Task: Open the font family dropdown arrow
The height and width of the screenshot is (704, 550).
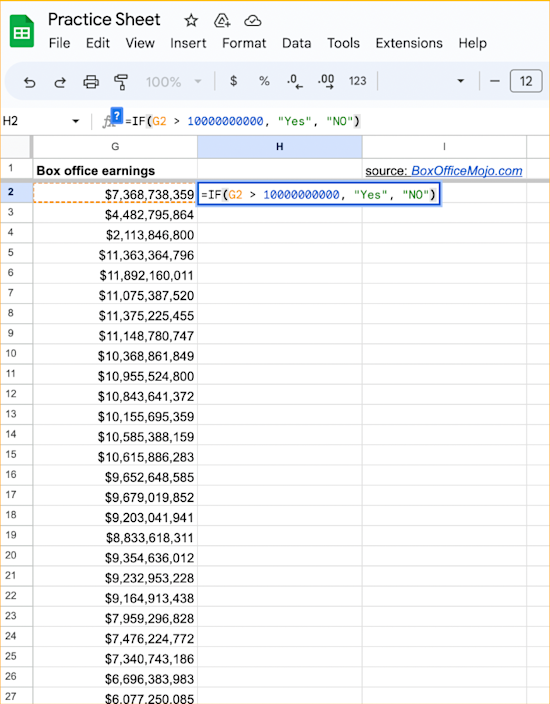Action: tap(460, 81)
